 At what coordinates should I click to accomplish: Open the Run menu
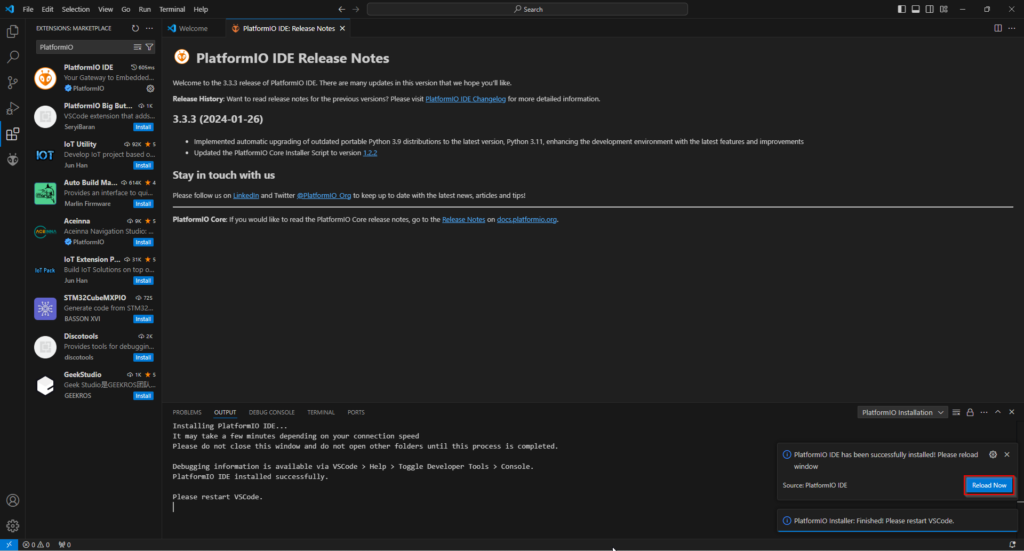pos(144,9)
